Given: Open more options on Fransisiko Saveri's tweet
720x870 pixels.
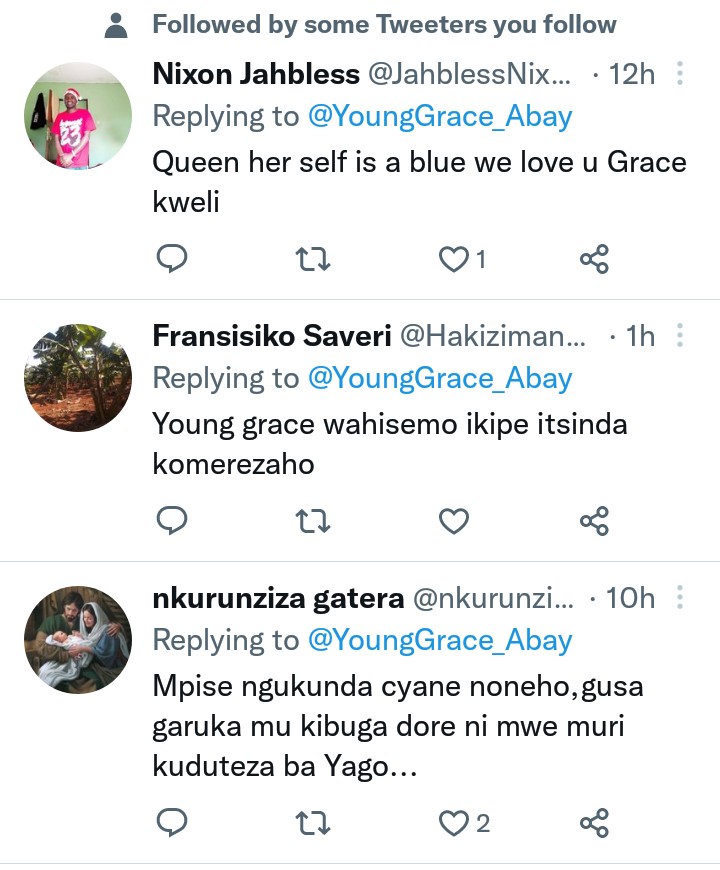Looking at the screenshot, I should [x=680, y=336].
